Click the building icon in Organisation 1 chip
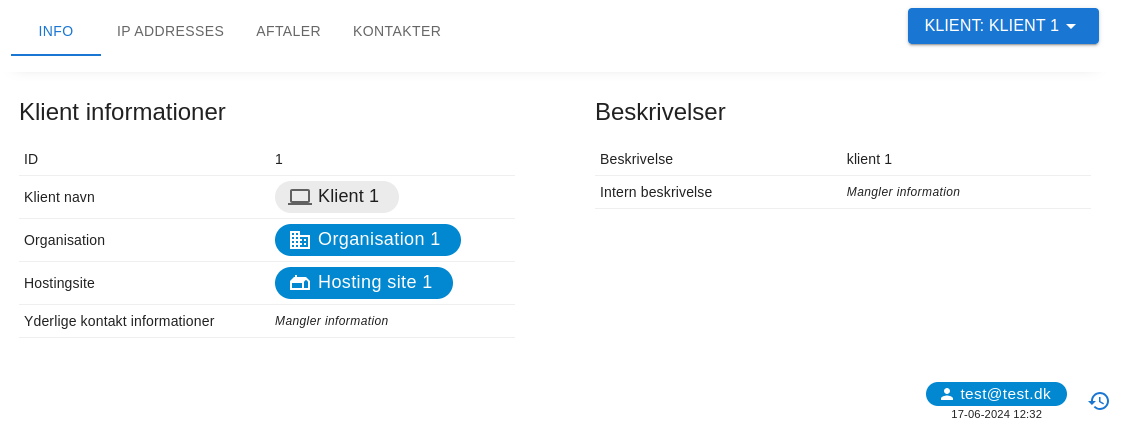The image size is (1126, 431). [x=300, y=240]
